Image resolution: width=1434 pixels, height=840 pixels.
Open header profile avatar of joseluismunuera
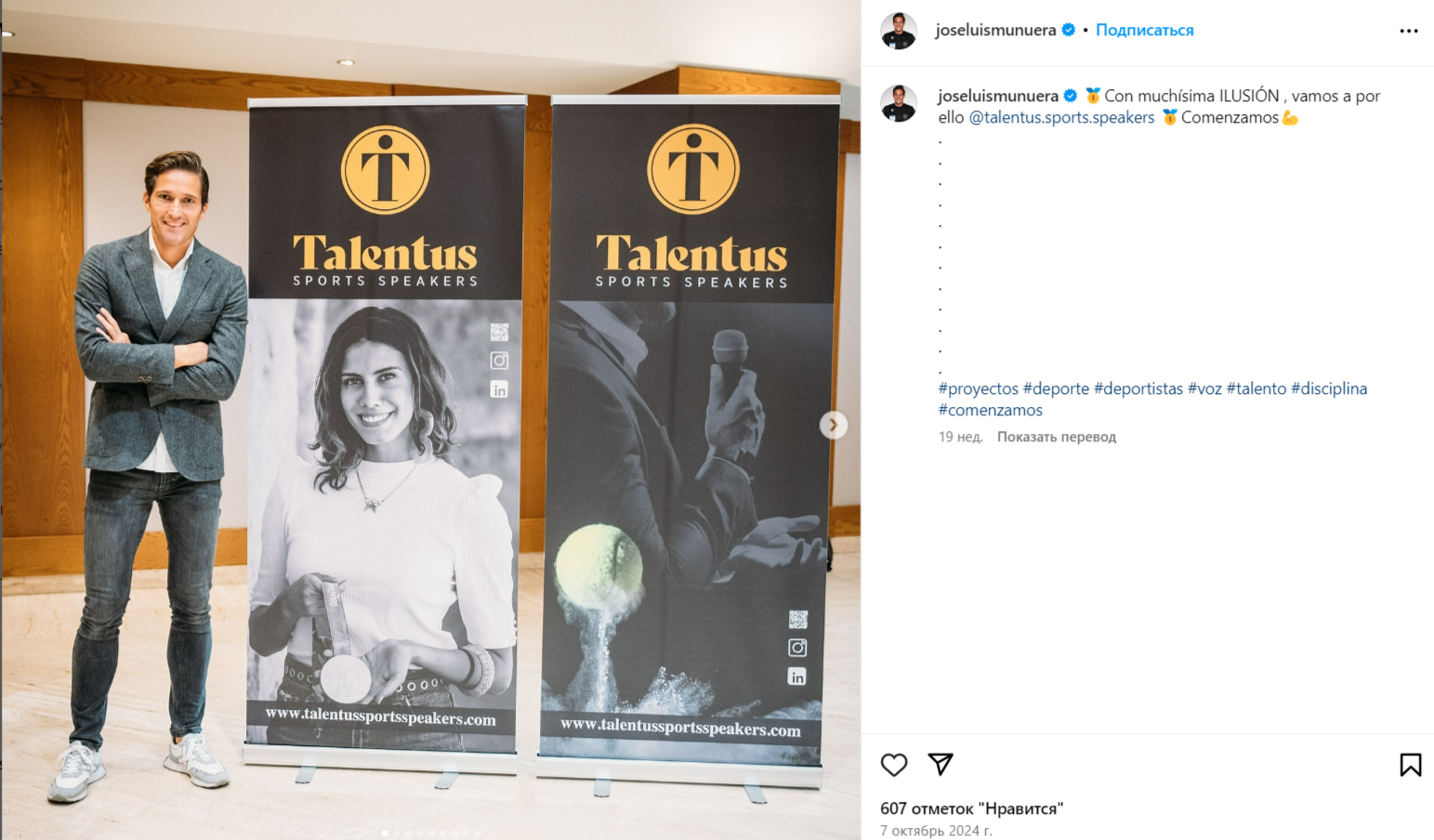899,31
